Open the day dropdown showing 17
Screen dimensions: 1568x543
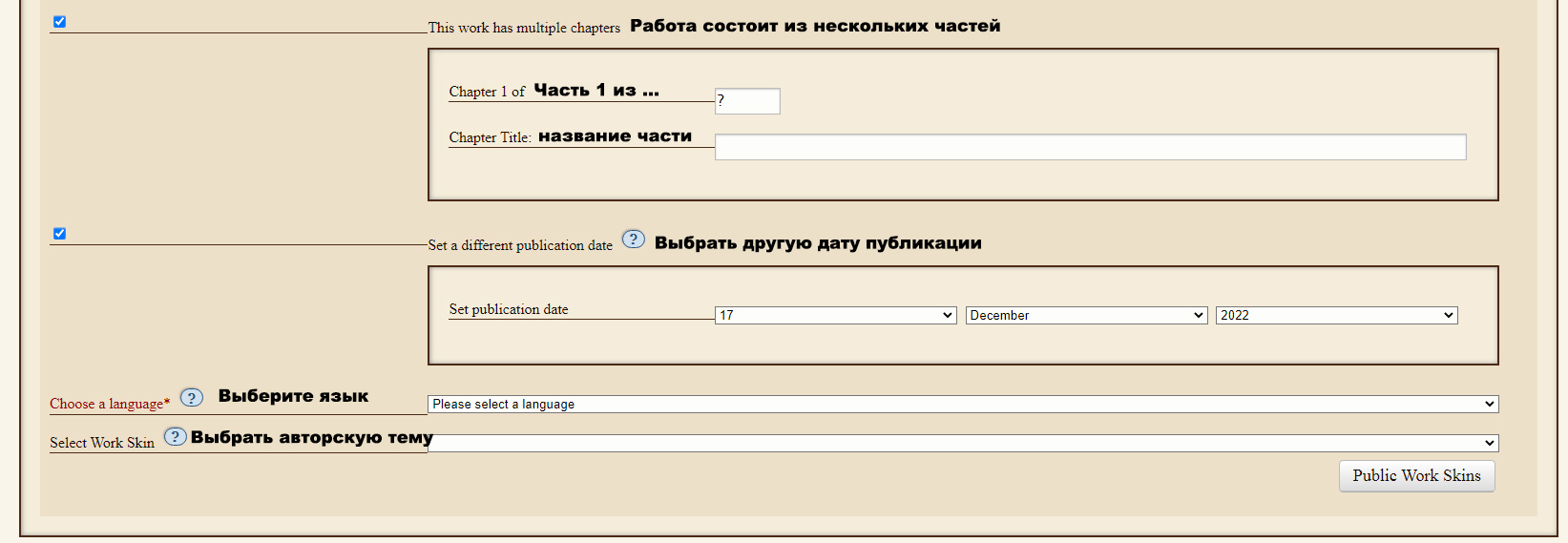(836, 315)
